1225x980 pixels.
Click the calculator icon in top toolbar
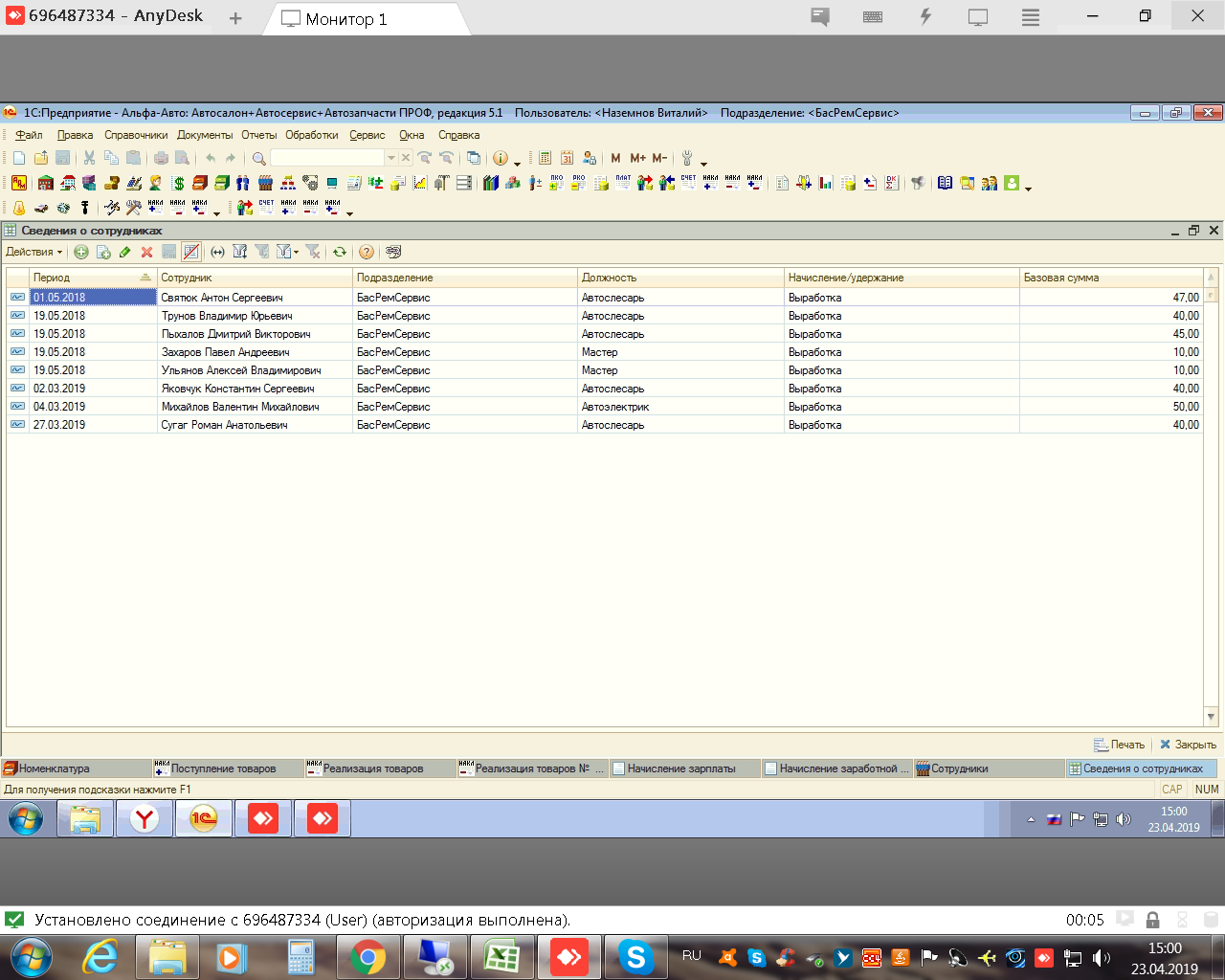tap(545, 158)
